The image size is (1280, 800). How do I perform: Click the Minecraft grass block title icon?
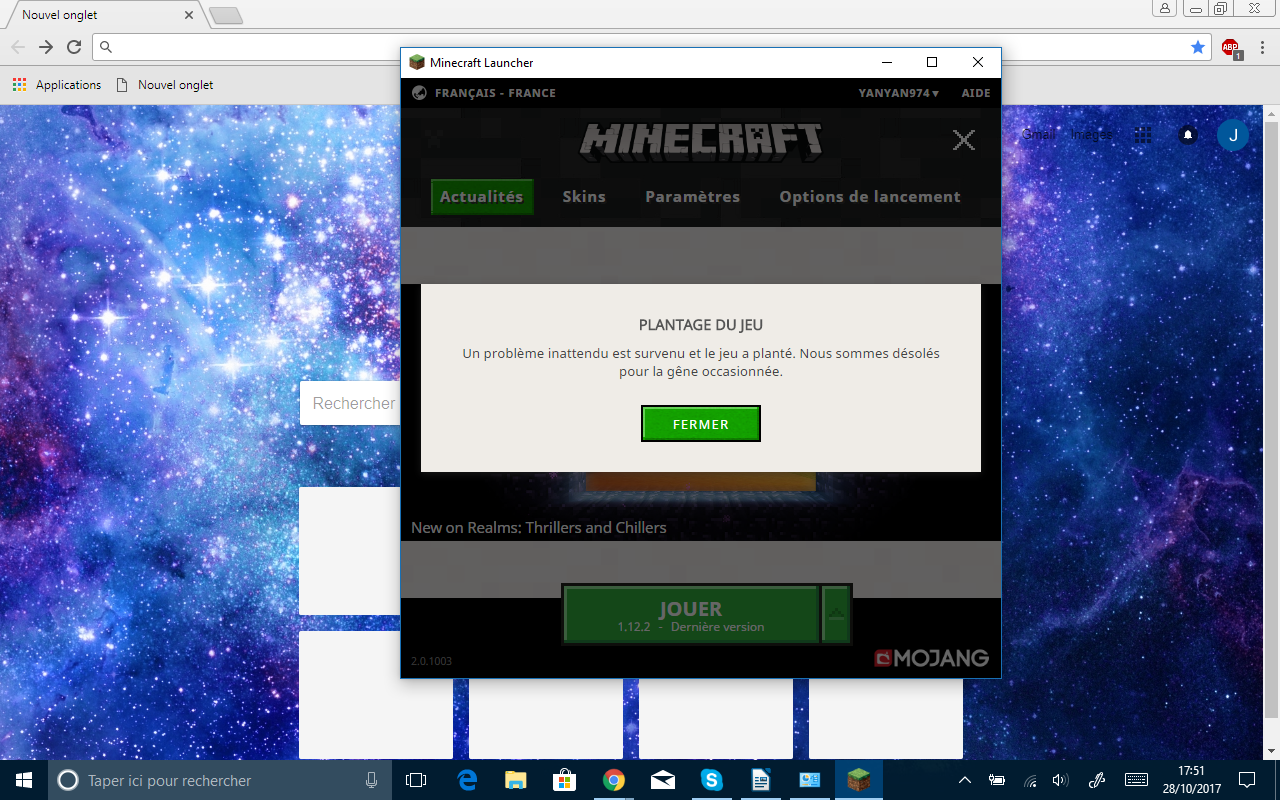tap(417, 62)
